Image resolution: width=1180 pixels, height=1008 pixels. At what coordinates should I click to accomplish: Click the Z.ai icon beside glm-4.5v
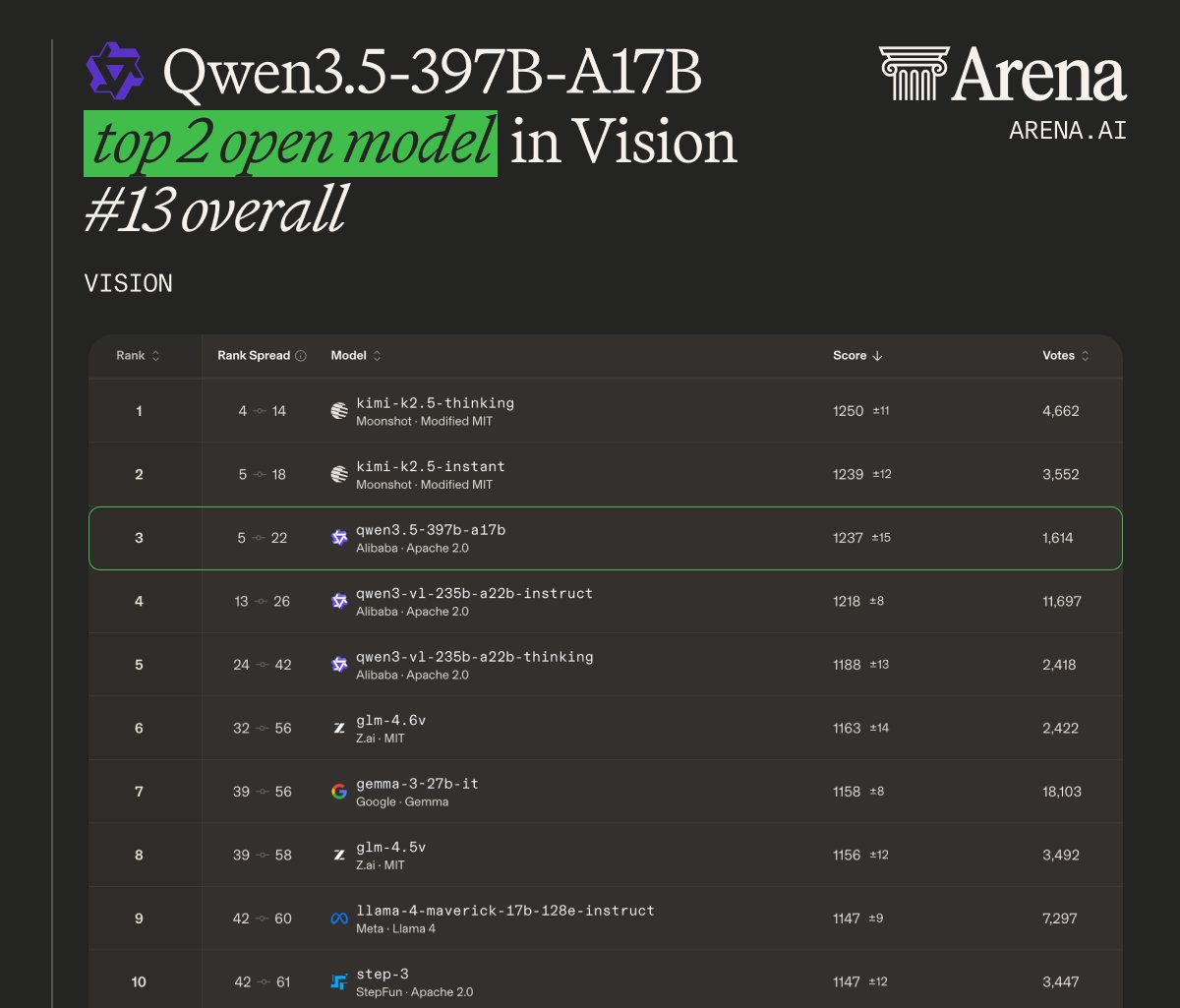(338, 855)
